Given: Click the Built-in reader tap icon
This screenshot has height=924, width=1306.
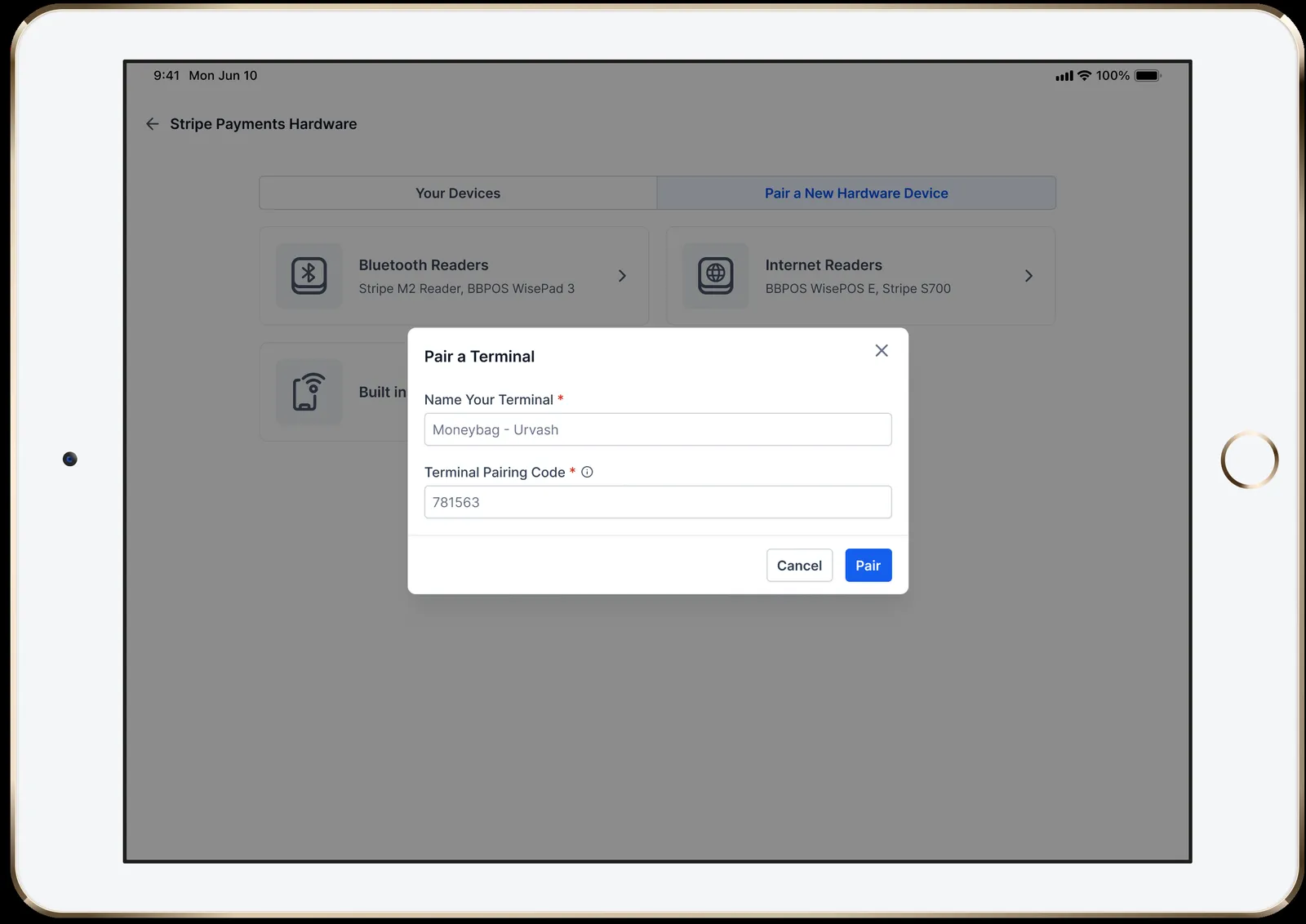Looking at the screenshot, I should click(x=309, y=392).
